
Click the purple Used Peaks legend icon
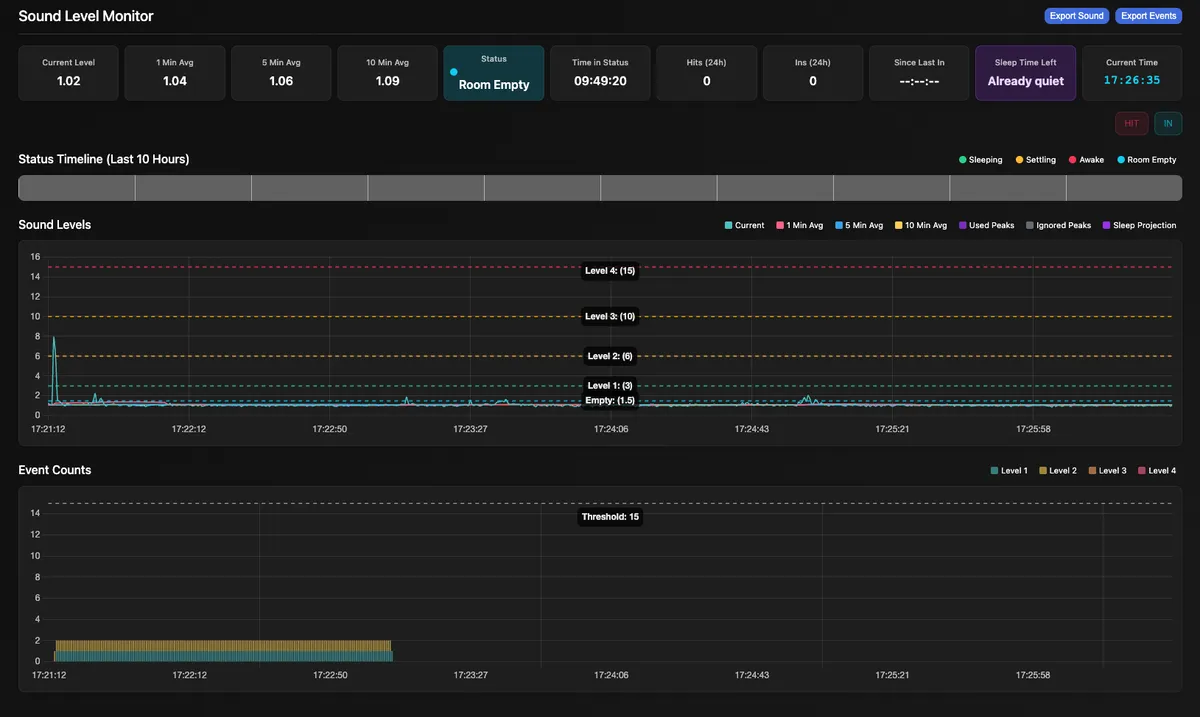tap(962, 224)
